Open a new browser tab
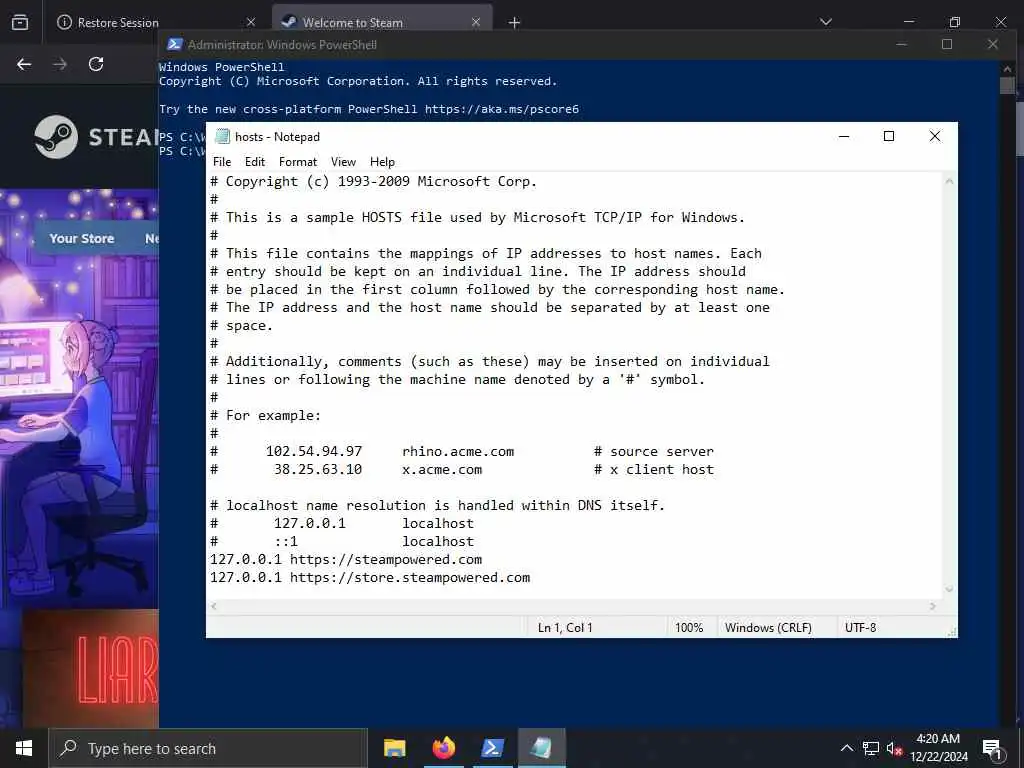This screenshot has width=1024, height=768. click(515, 23)
